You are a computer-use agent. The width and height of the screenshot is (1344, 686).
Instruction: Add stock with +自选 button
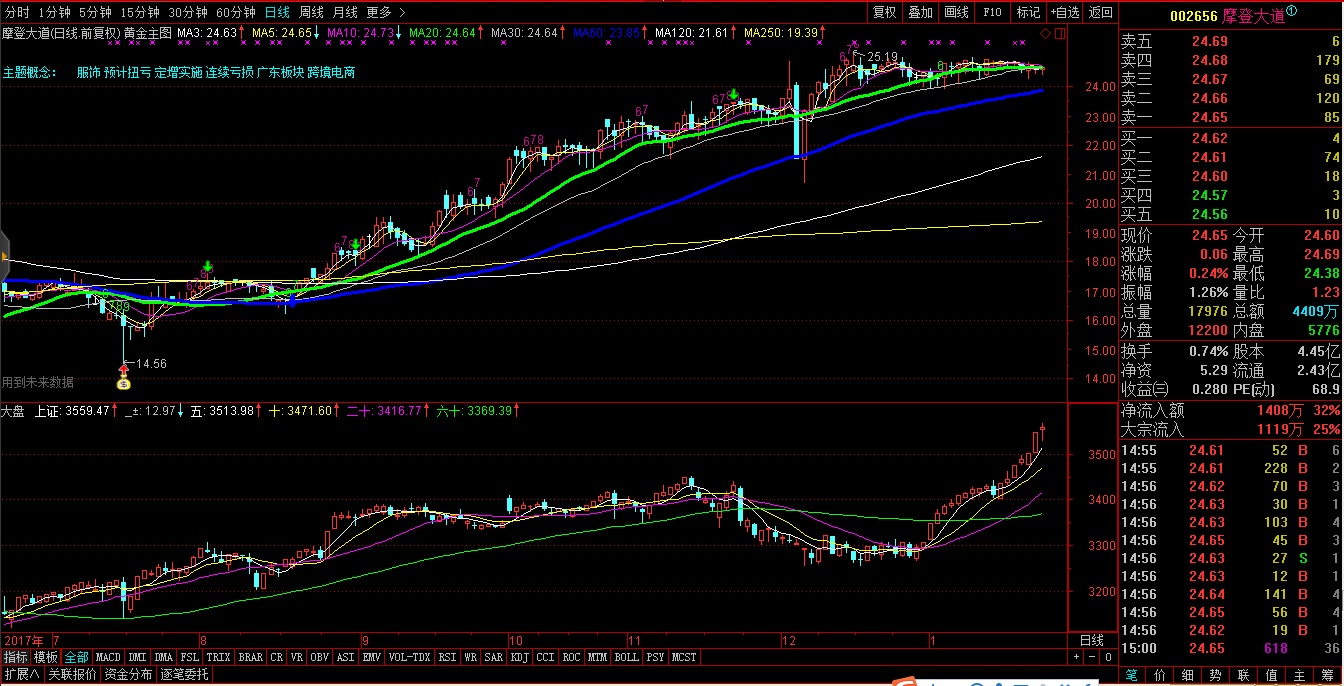coord(1064,12)
